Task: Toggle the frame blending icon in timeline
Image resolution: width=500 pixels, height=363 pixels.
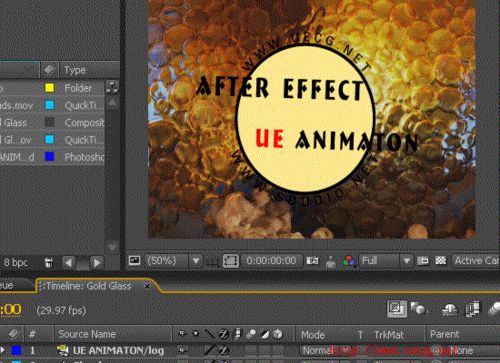Action: click(x=473, y=309)
